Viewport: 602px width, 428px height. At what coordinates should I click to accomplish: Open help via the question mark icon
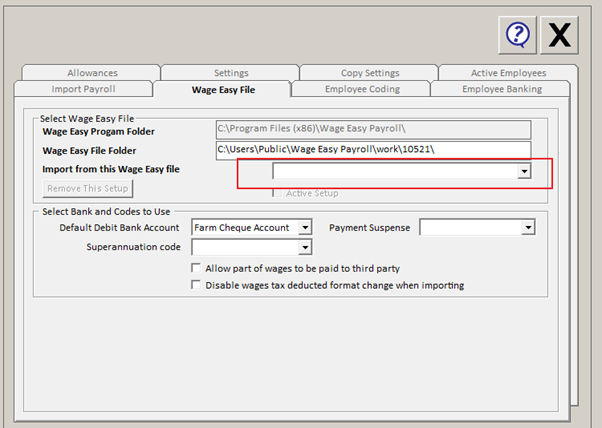pos(517,35)
